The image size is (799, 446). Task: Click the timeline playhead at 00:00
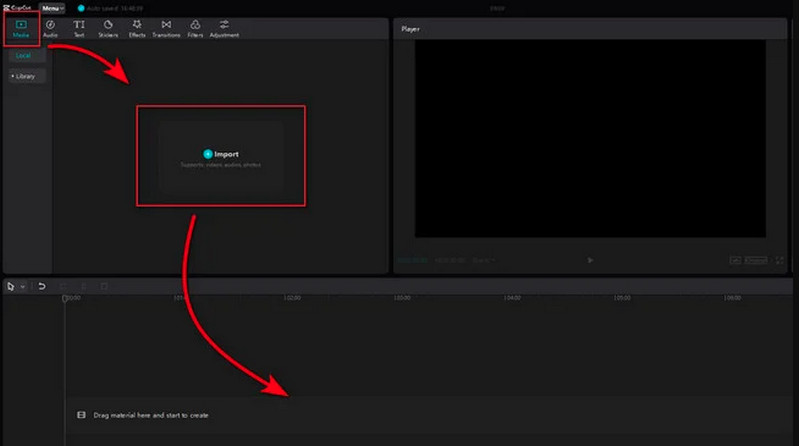(65, 298)
